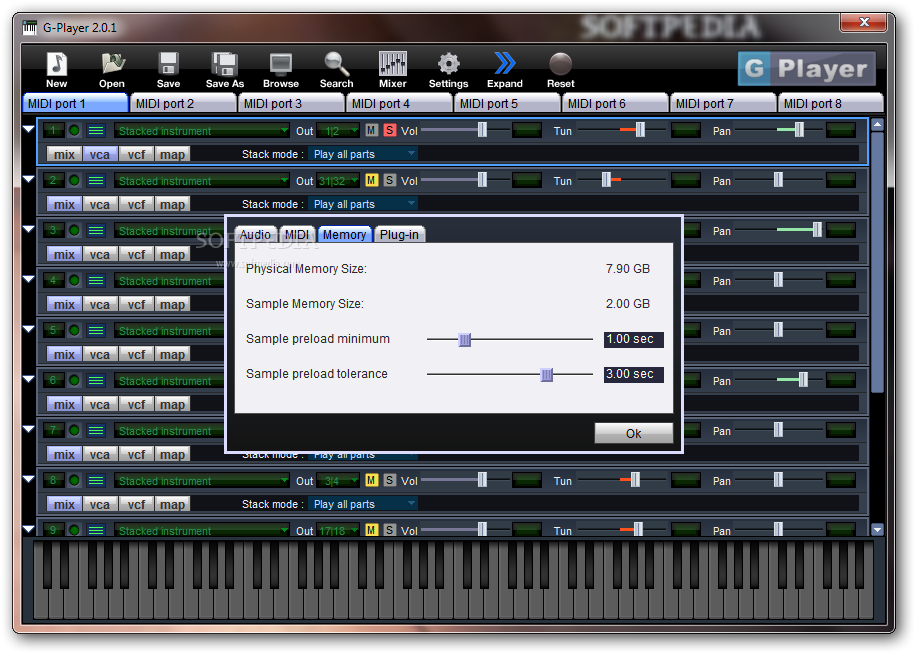Open channel 8 Out 3|4 dropdown
The width and height of the screenshot is (916, 654).
tap(338, 481)
